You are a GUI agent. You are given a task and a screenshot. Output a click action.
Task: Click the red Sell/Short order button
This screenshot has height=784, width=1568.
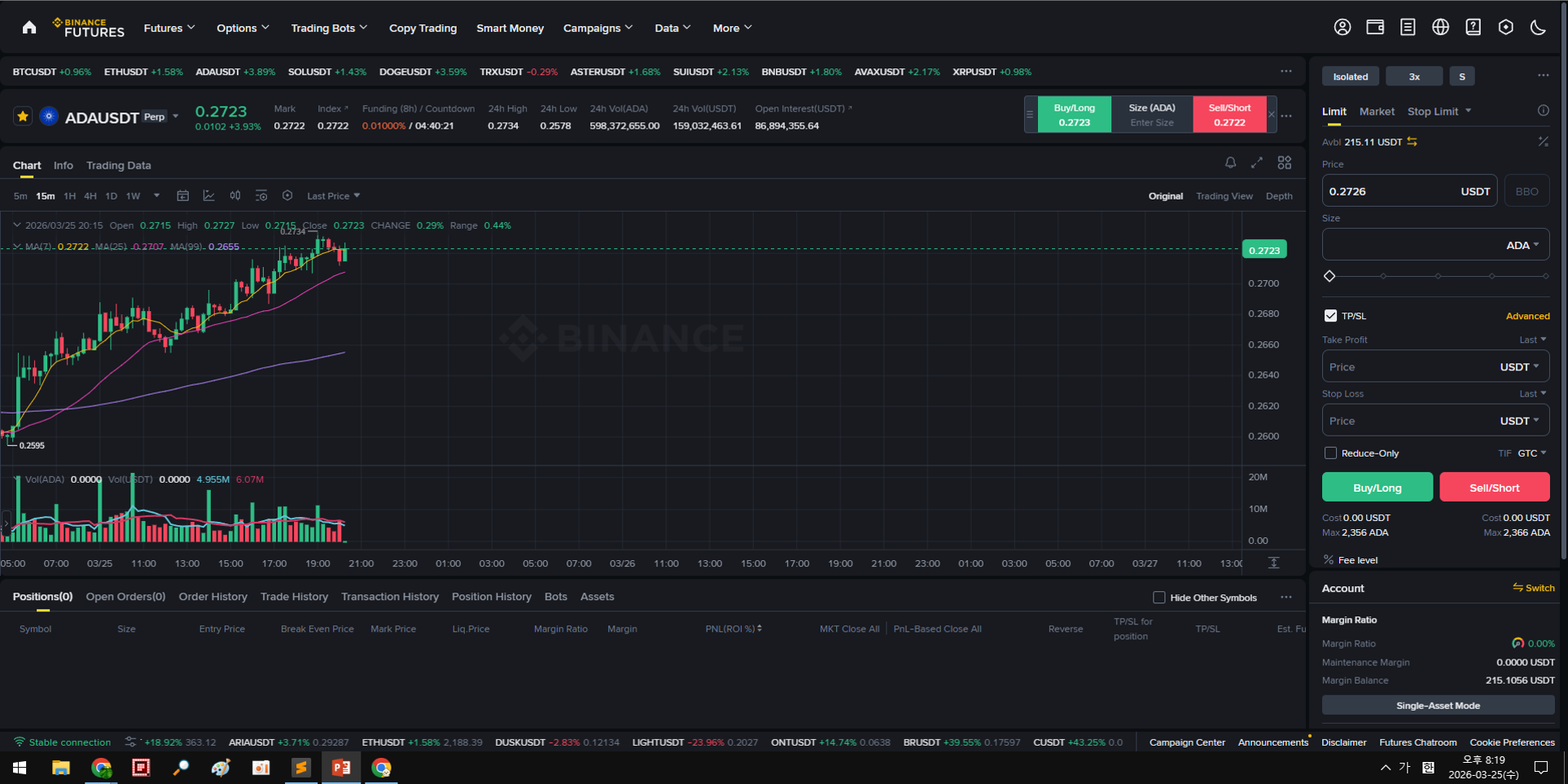click(1494, 487)
